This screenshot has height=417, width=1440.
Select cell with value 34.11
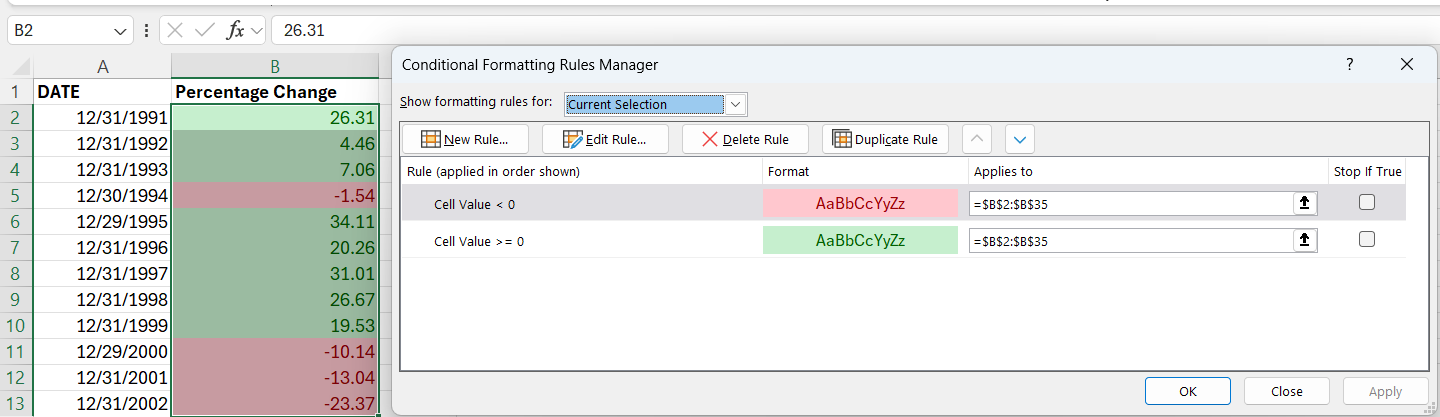click(275, 222)
